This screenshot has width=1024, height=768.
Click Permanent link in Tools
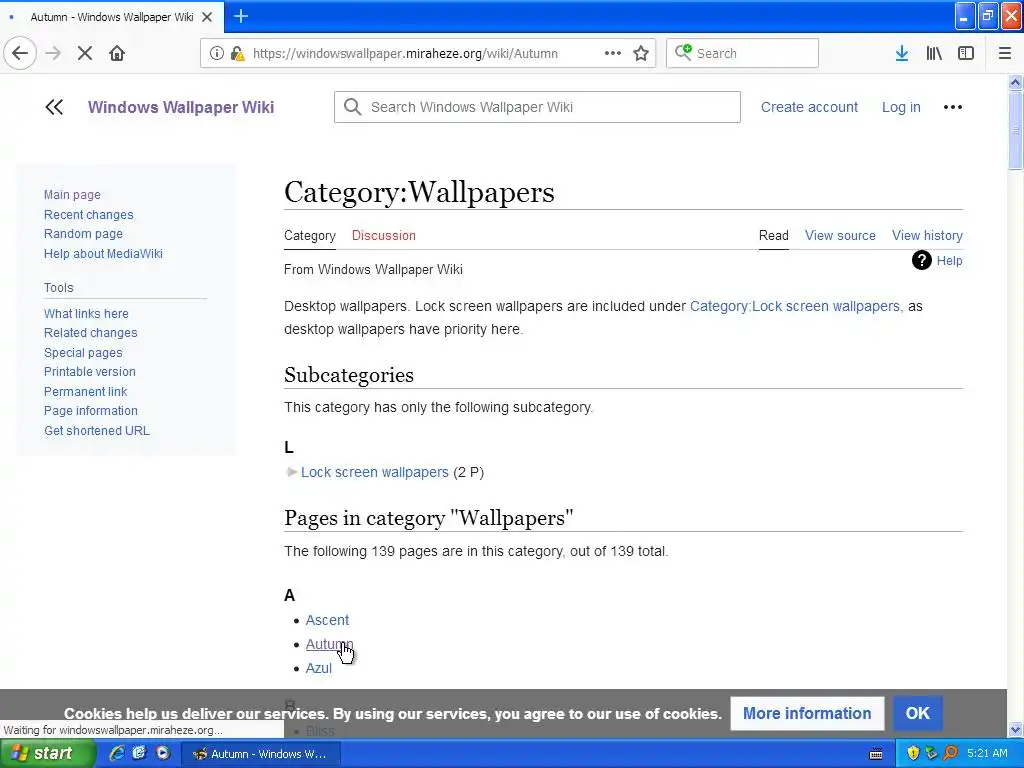tap(86, 392)
